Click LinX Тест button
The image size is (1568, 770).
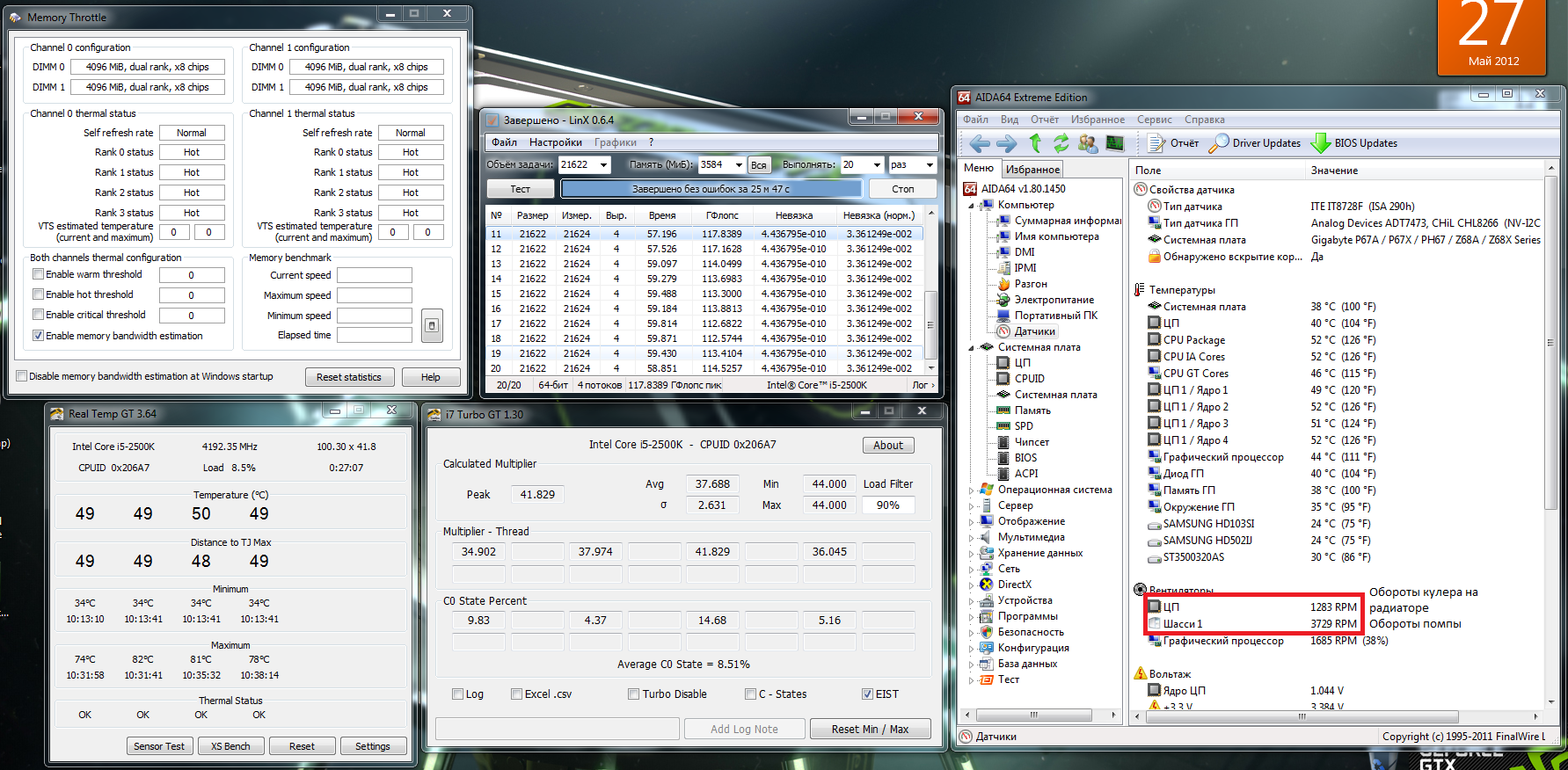tap(521, 189)
